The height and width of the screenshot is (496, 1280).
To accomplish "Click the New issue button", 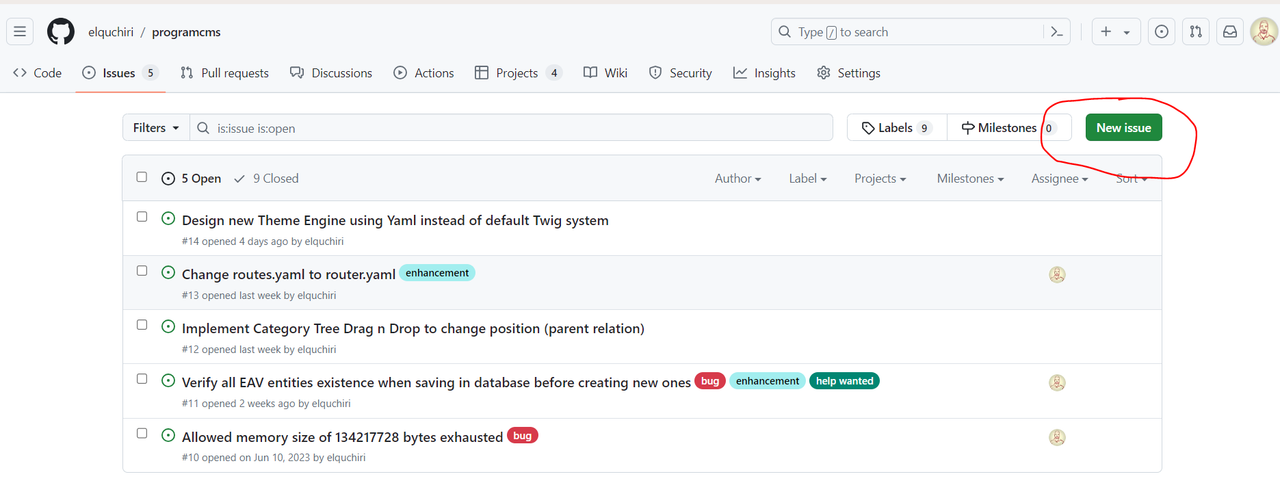I will [1124, 128].
